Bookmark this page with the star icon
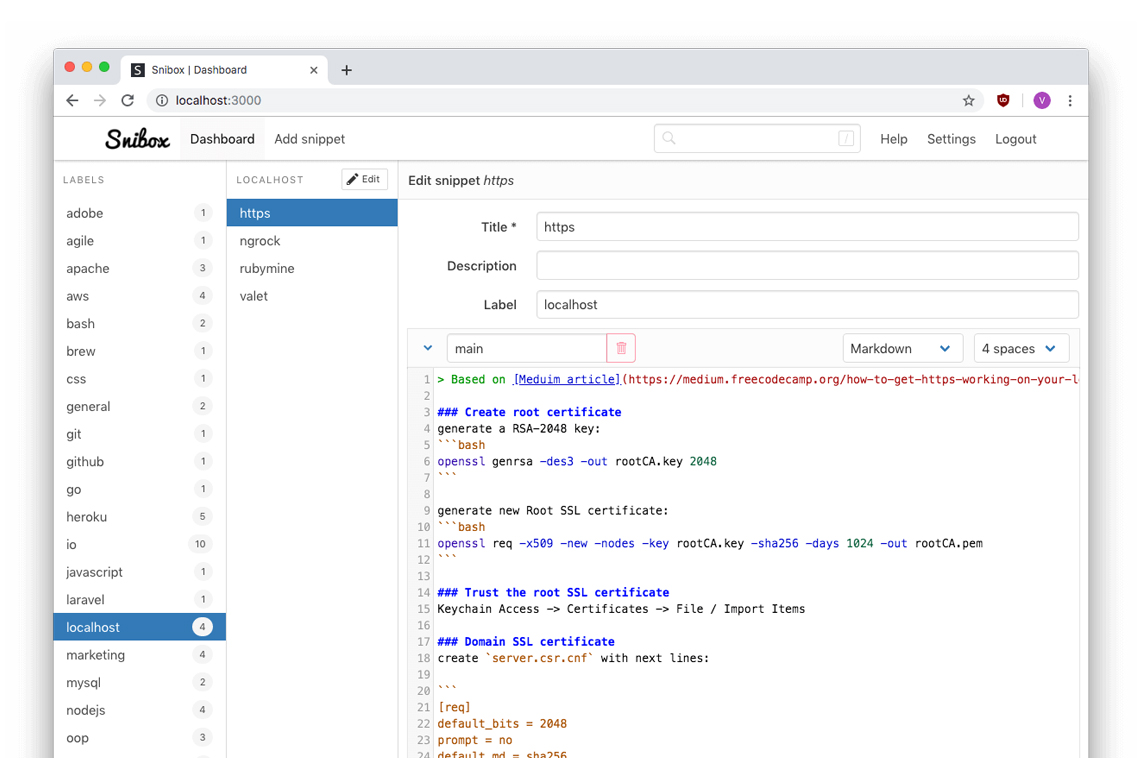This screenshot has width=1144, height=758. 968,101
